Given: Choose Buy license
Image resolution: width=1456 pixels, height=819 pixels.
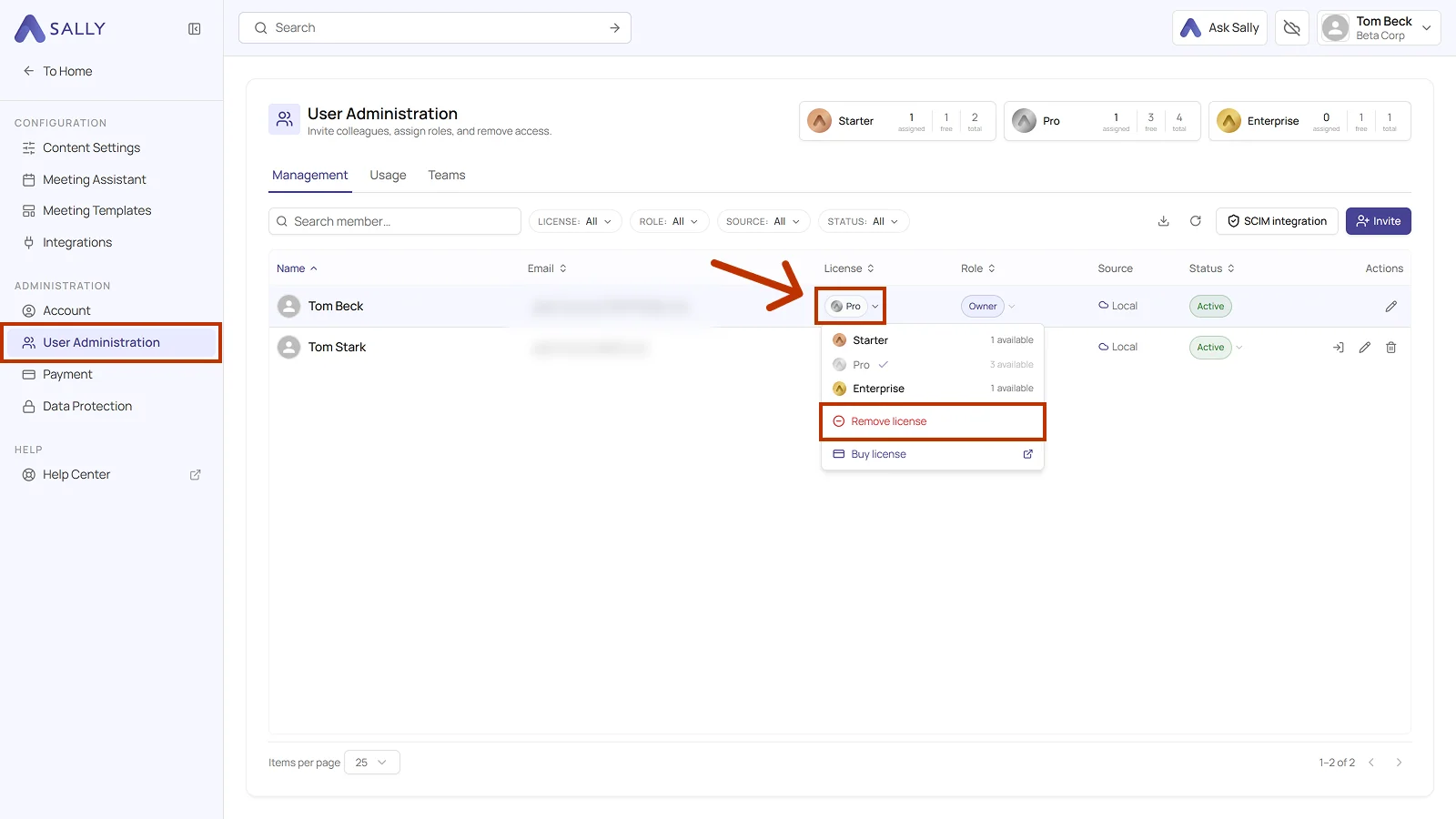Looking at the screenshot, I should pyautogui.click(x=933, y=454).
